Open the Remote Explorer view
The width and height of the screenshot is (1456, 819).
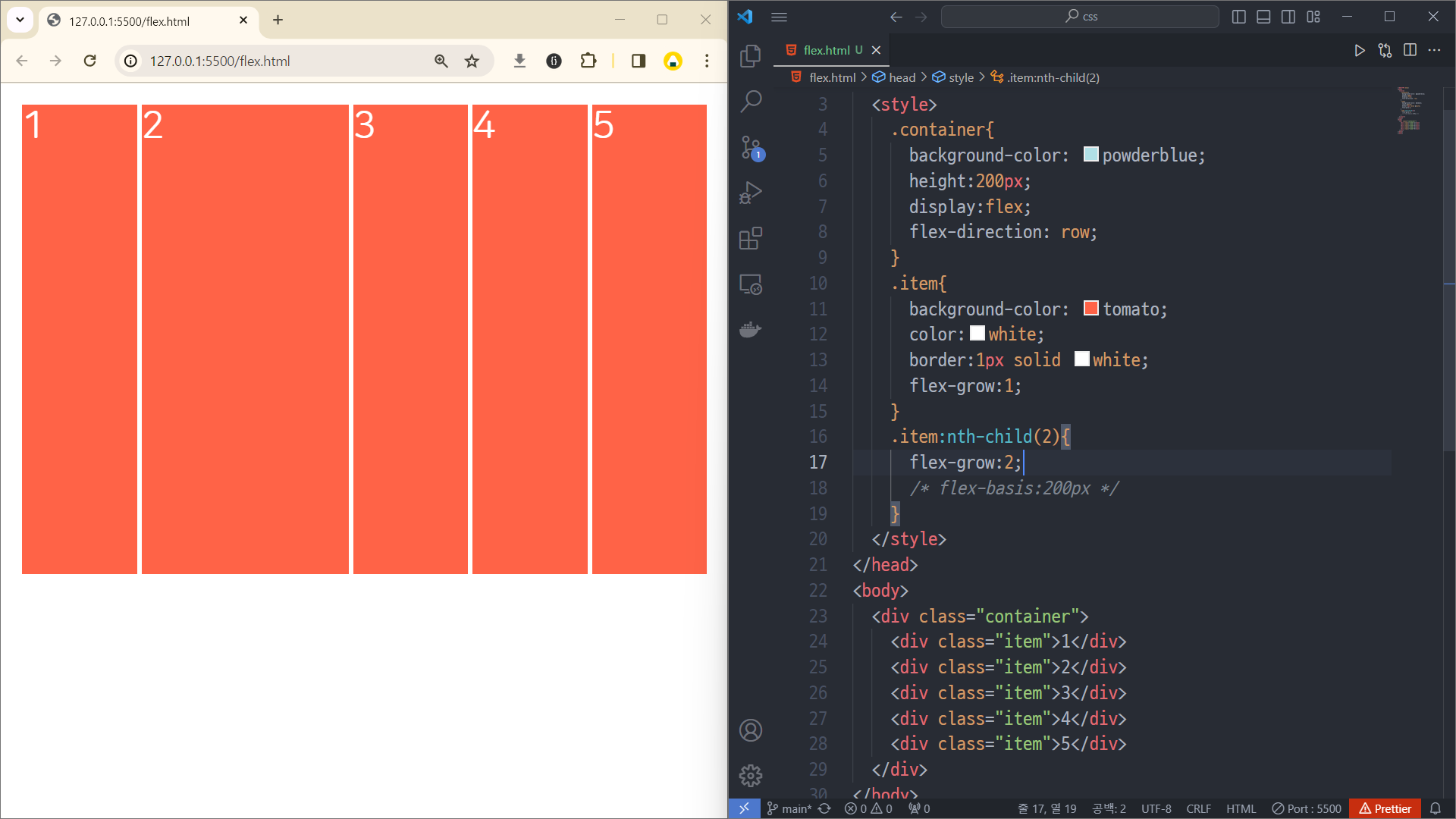coord(750,284)
